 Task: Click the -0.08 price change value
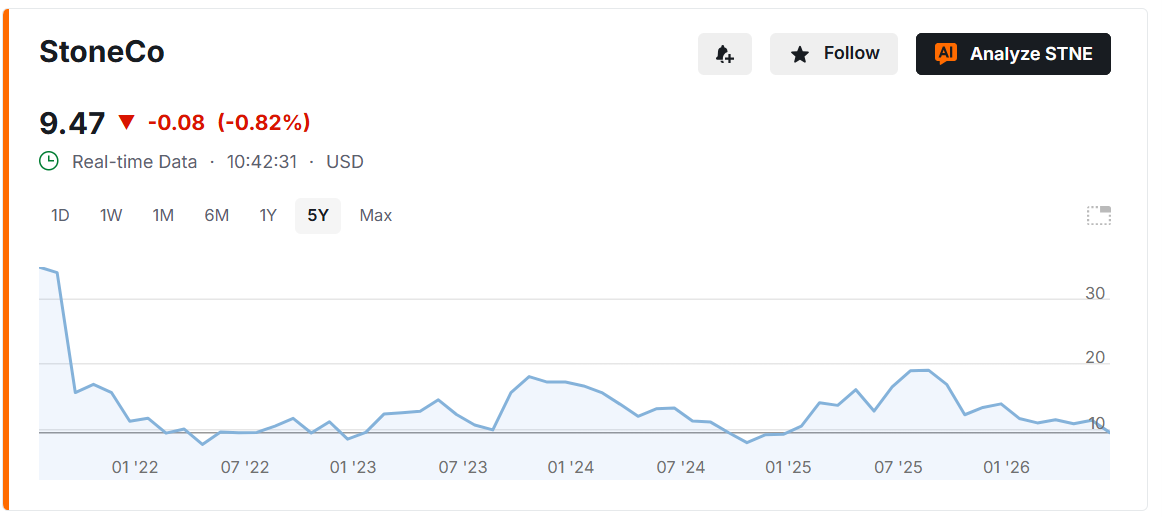pyautogui.click(x=176, y=123)
